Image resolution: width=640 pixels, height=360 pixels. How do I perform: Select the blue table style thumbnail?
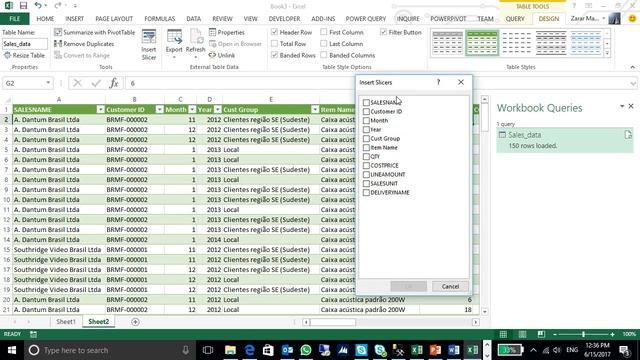[586, 43]
